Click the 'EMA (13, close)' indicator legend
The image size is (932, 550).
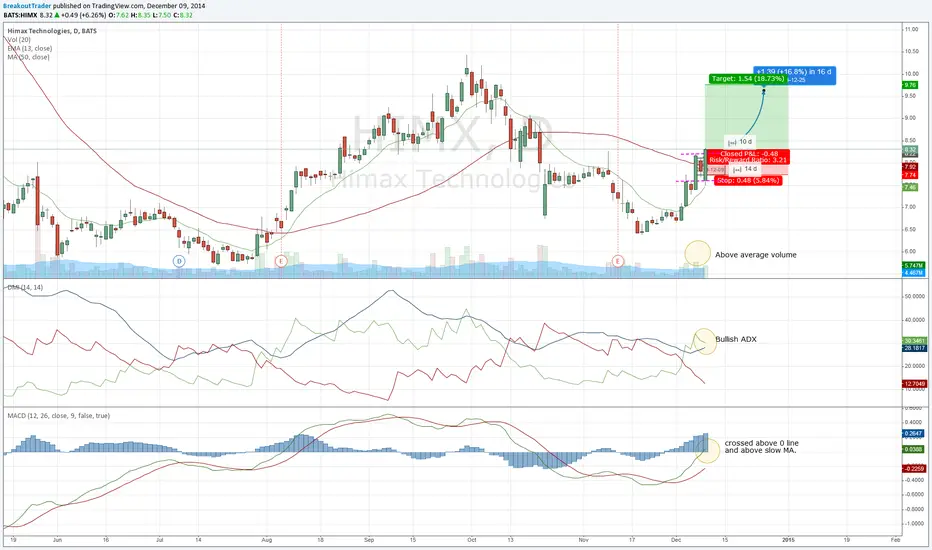(x=30, y=48)
